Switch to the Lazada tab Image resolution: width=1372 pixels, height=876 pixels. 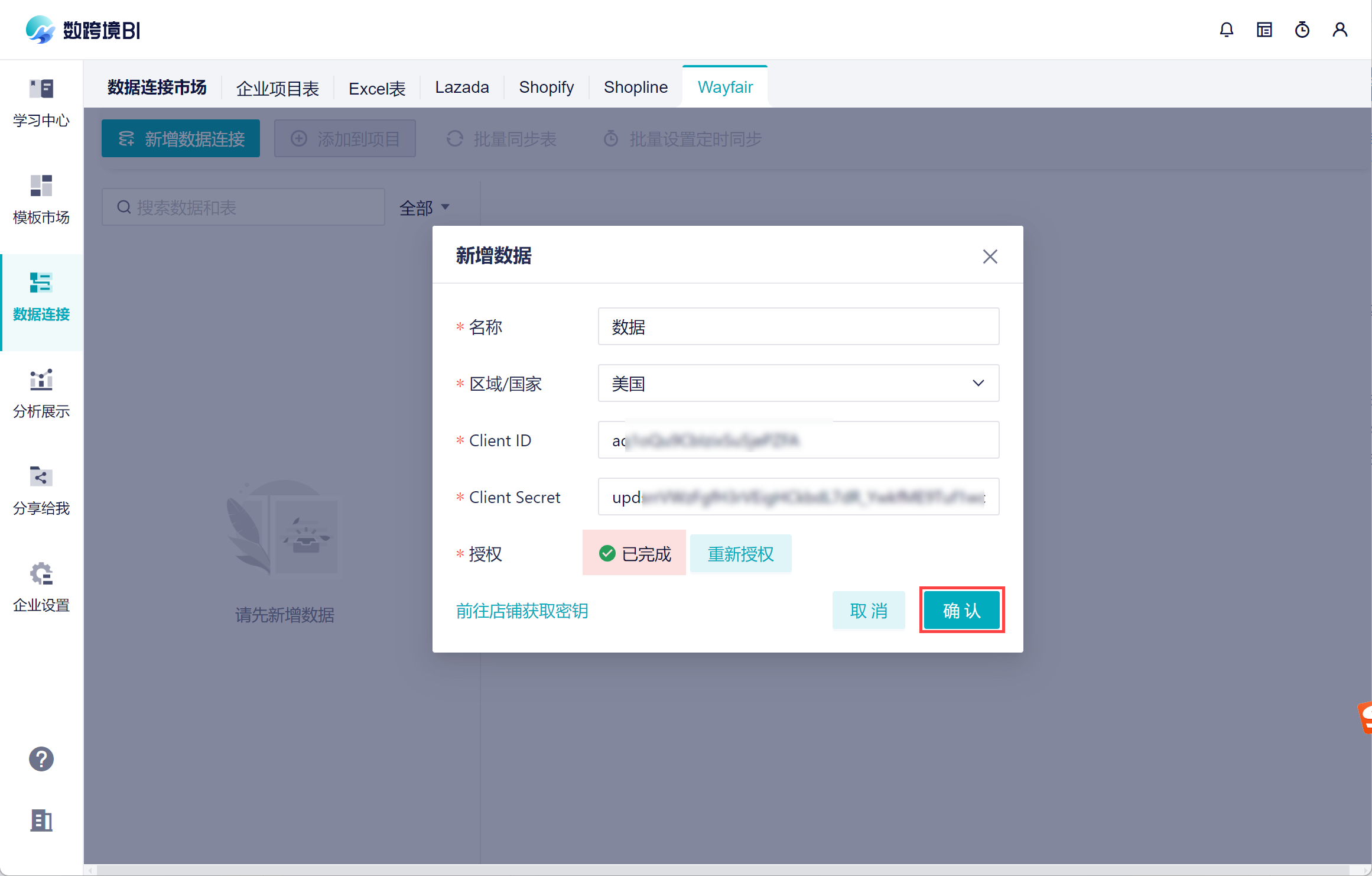pos(461,87)
